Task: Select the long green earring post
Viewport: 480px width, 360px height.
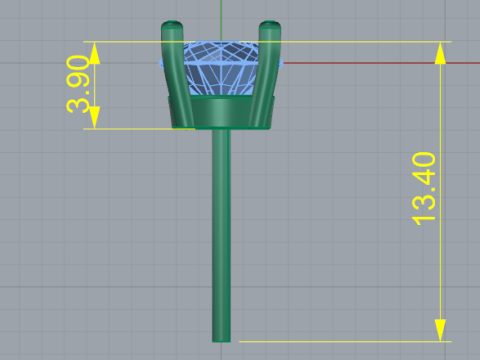Action: pos(221,235)
